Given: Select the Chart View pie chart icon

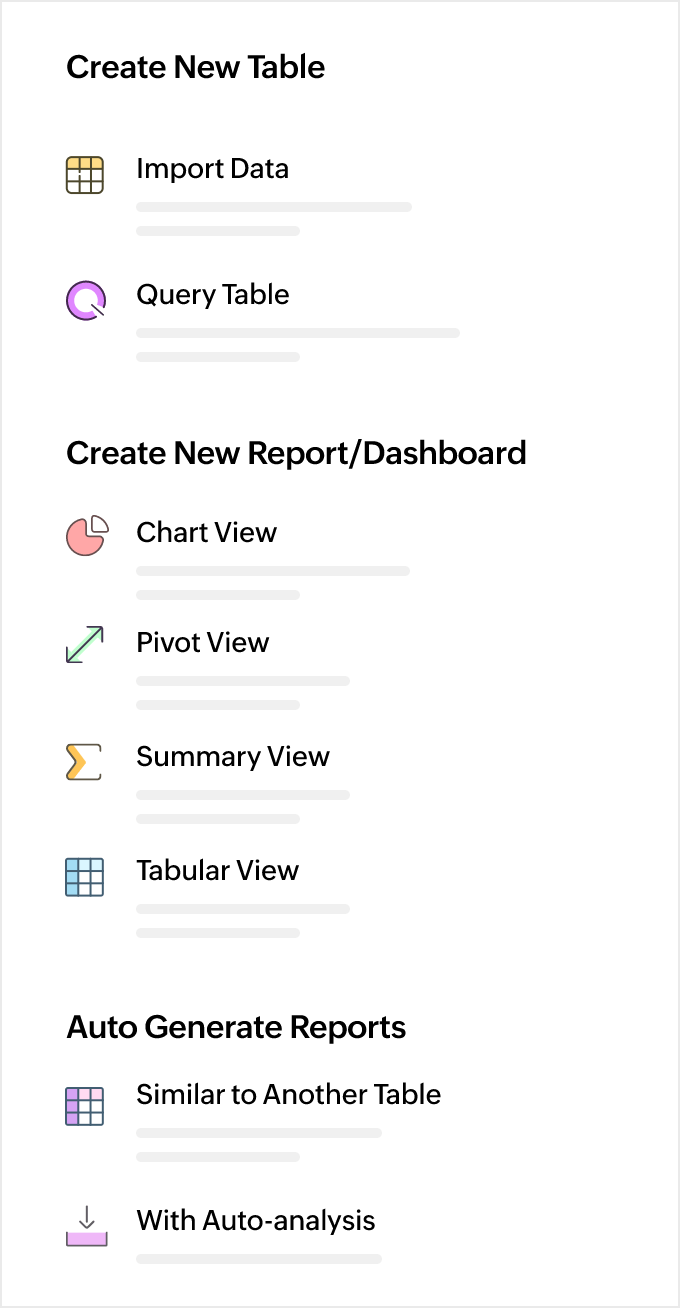Looking at the screenshot, I should [85, 536].
